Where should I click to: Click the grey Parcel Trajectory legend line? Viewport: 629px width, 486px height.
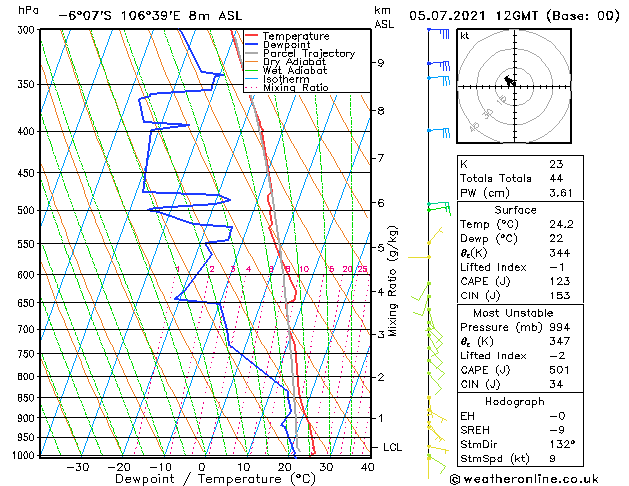[x=251, y=53]
